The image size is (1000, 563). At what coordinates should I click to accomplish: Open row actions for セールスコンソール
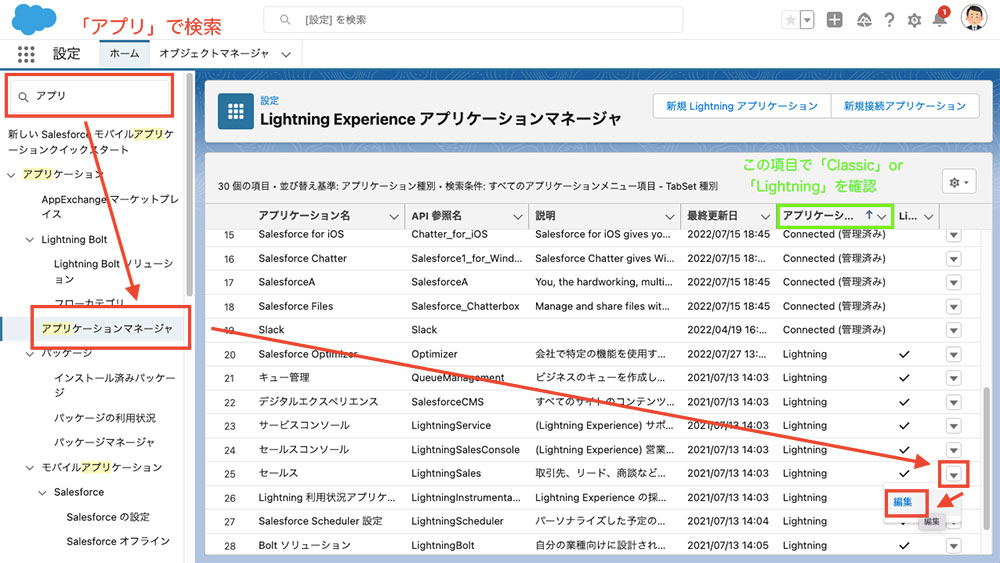point(953,450)
